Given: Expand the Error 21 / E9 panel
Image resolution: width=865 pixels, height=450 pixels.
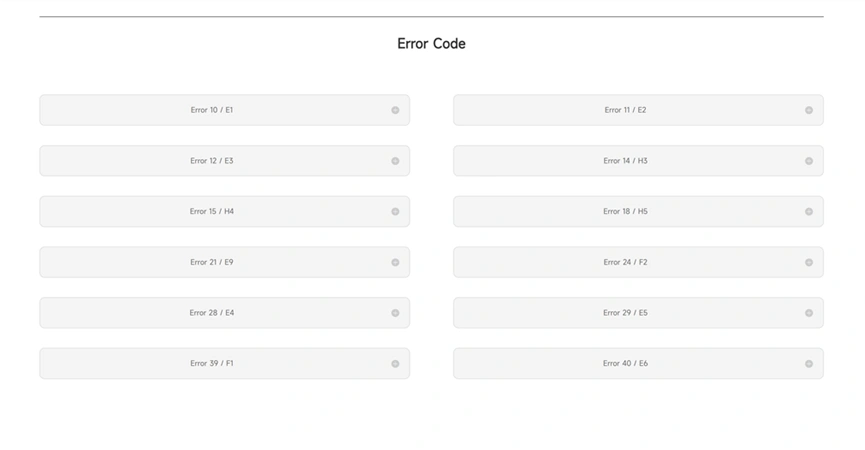Looking at the screenshot, I should pos(225,262).
